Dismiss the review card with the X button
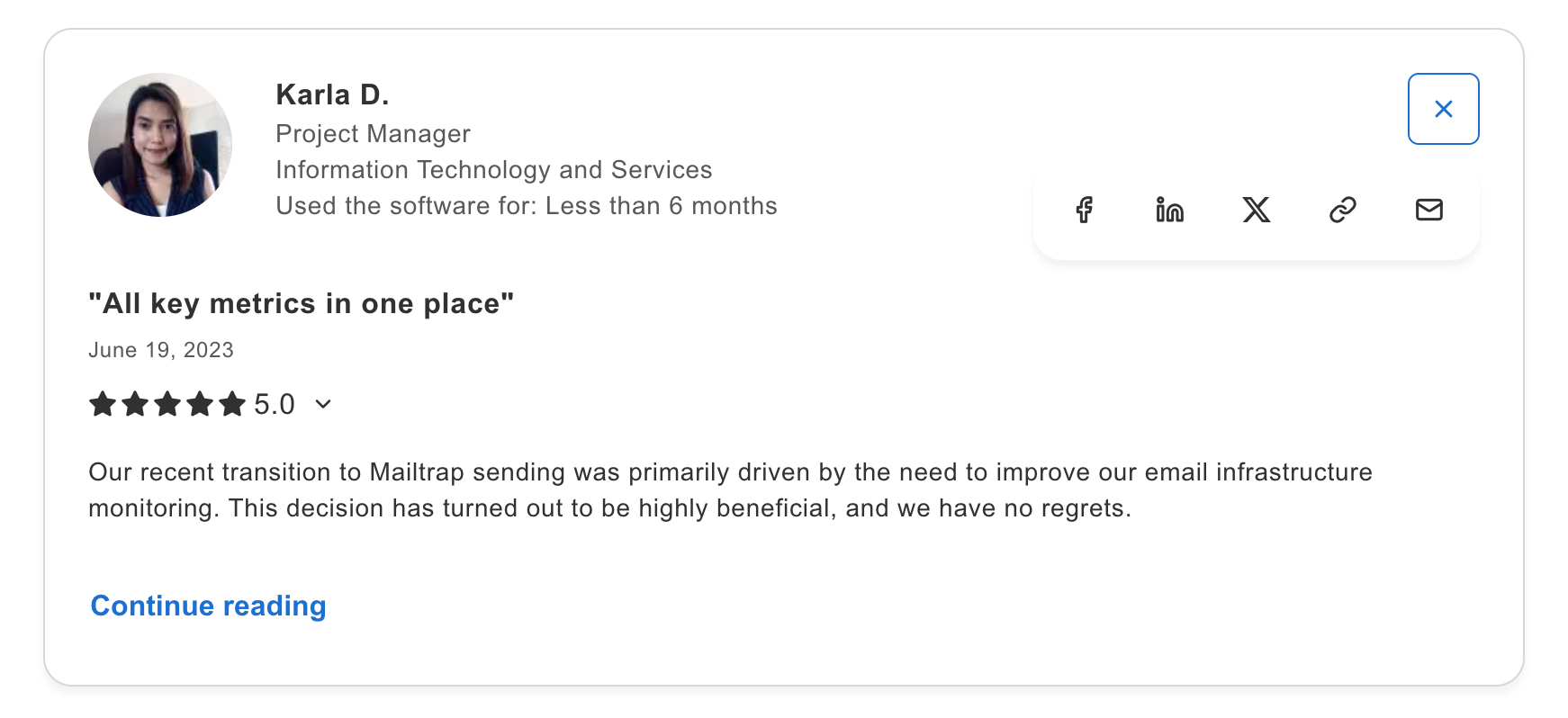The width and height of the screenshot is (1568, 718). coord(1444,108)
